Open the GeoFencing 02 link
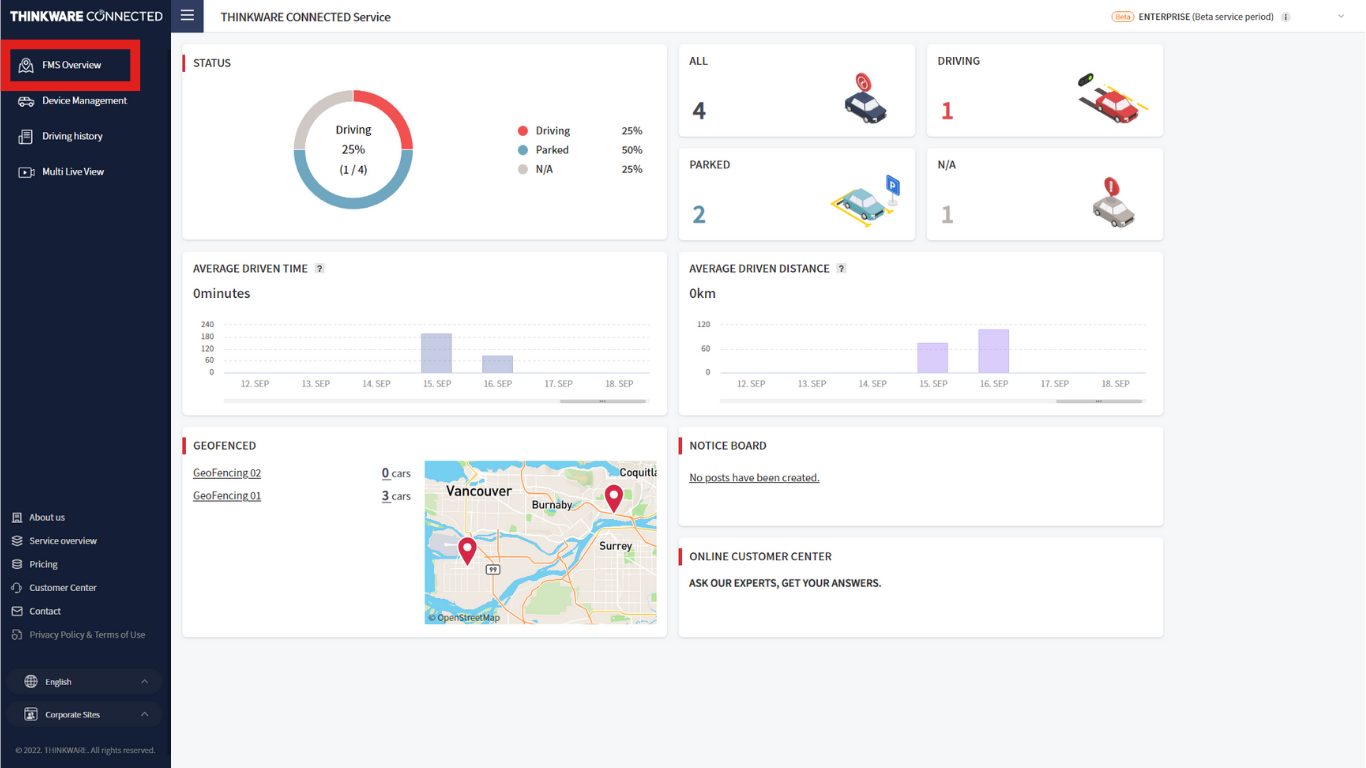Image resolution: width=1366 pixels, height=768 pixels. (x=227, y=474)
